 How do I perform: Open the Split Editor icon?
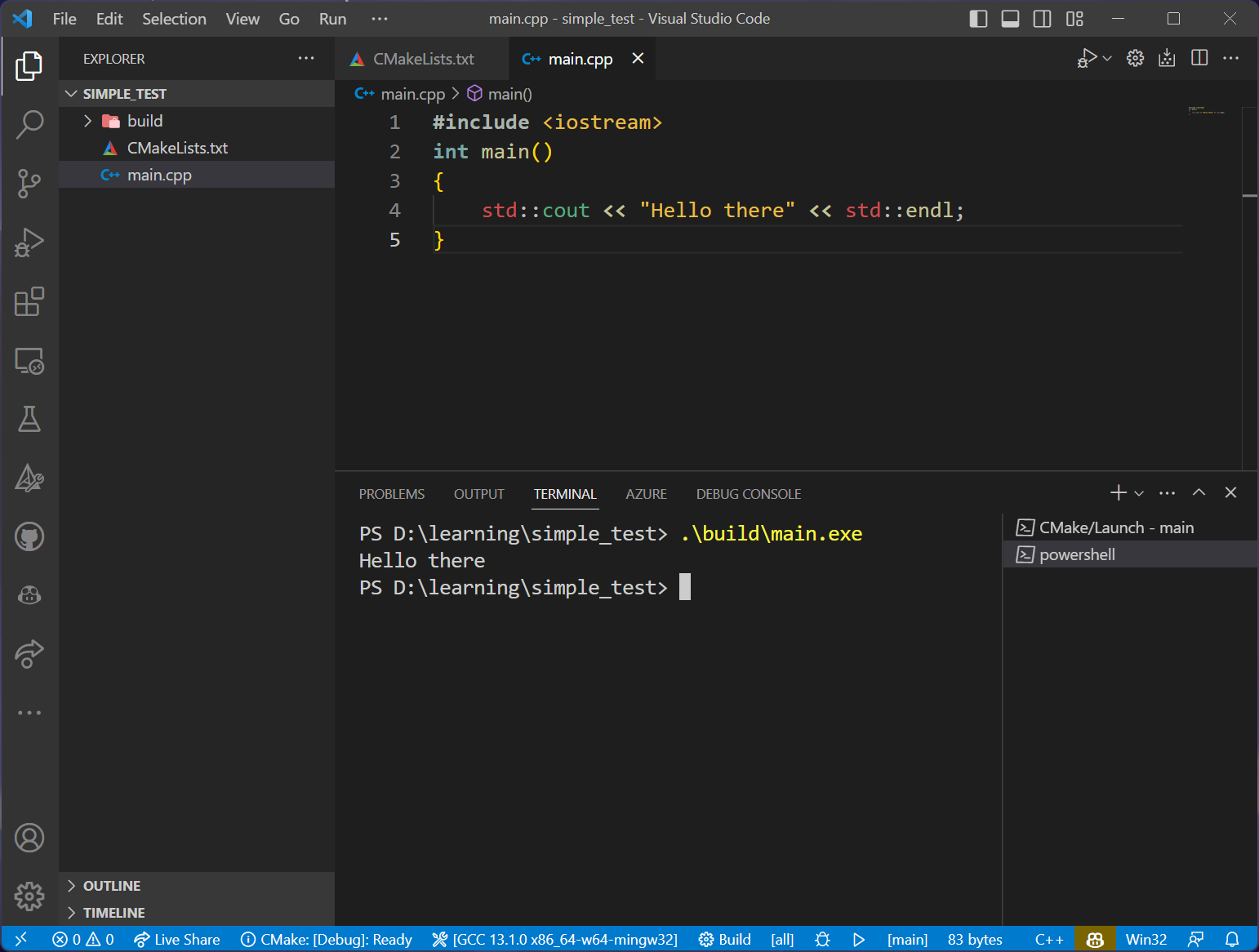coord(1199,58)
